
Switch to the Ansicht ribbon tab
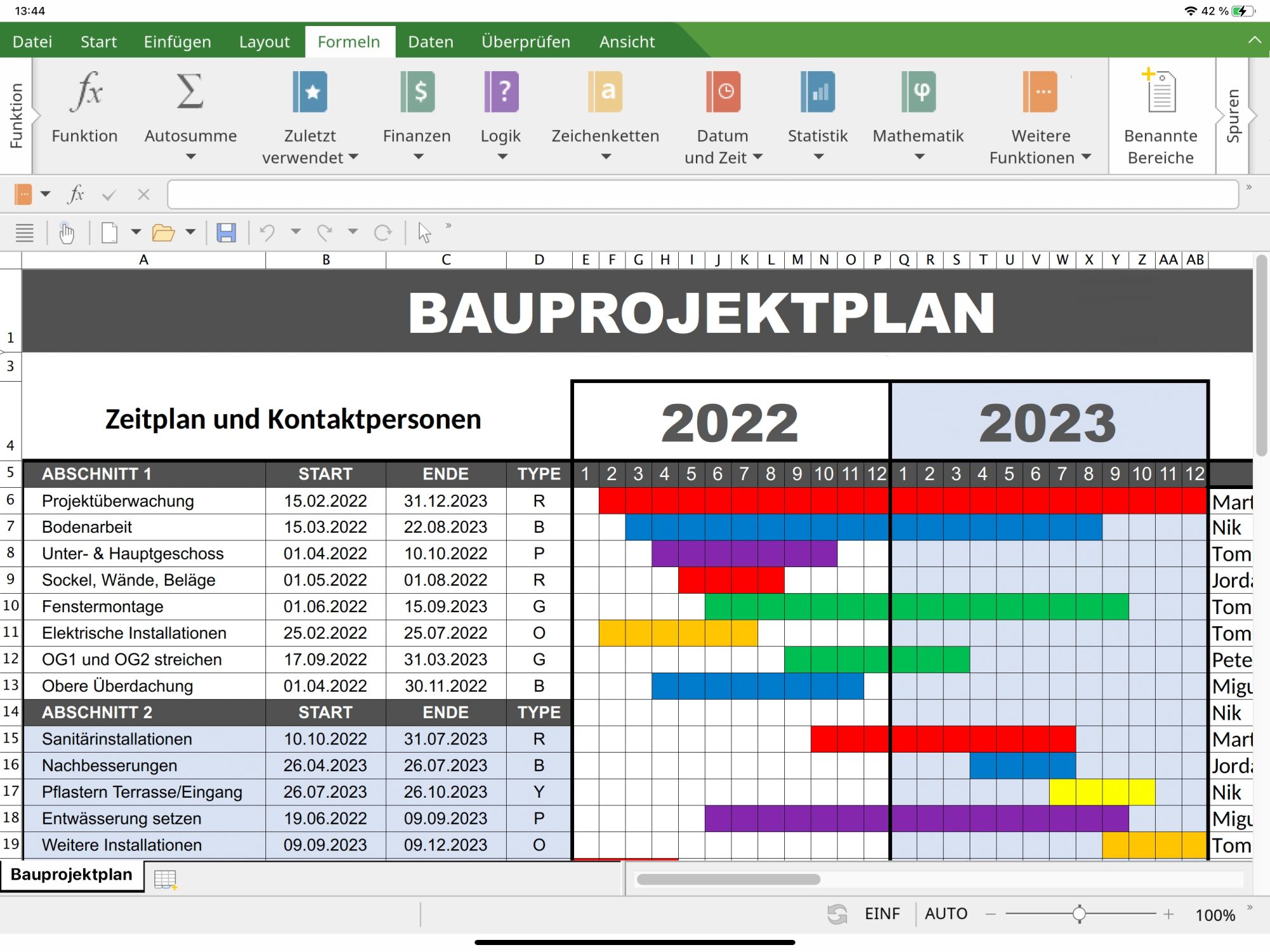627,42
